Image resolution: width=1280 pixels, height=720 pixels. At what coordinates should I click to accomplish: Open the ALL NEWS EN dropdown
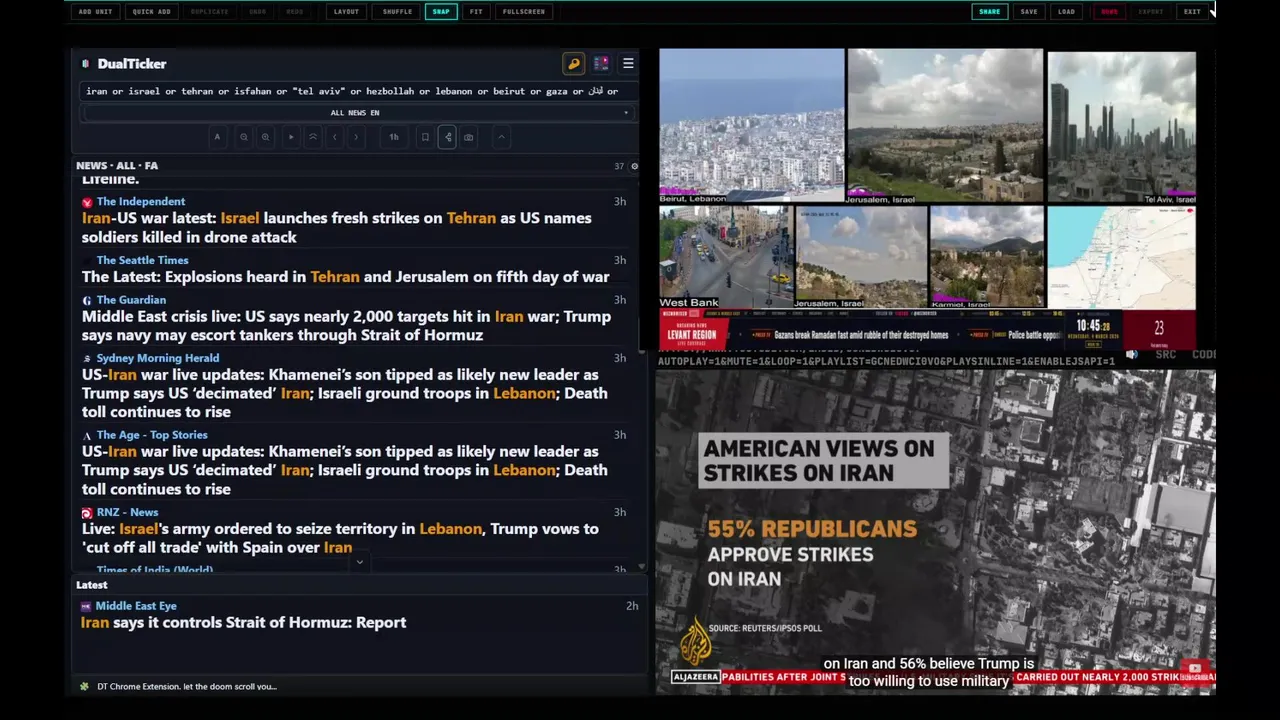coord(358,113)
